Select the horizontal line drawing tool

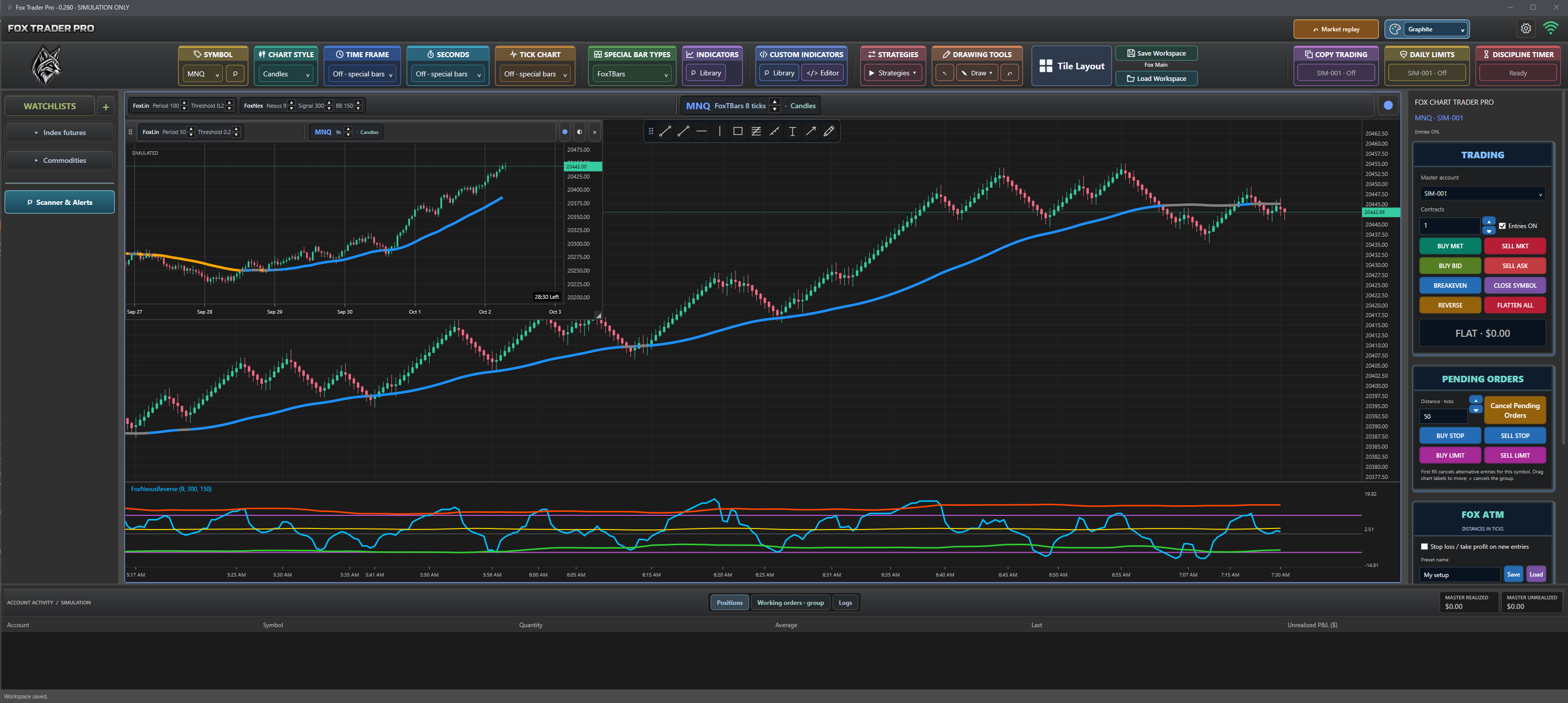coord(701,131)
